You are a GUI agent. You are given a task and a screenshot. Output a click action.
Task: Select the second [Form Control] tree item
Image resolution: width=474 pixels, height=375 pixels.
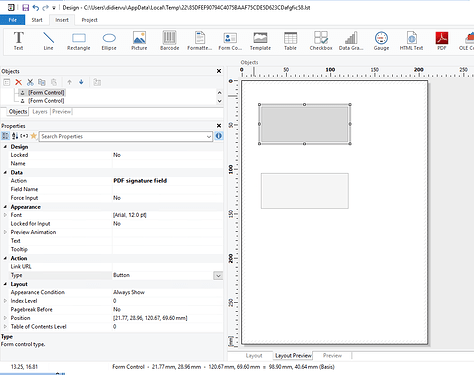pos(46,101)
